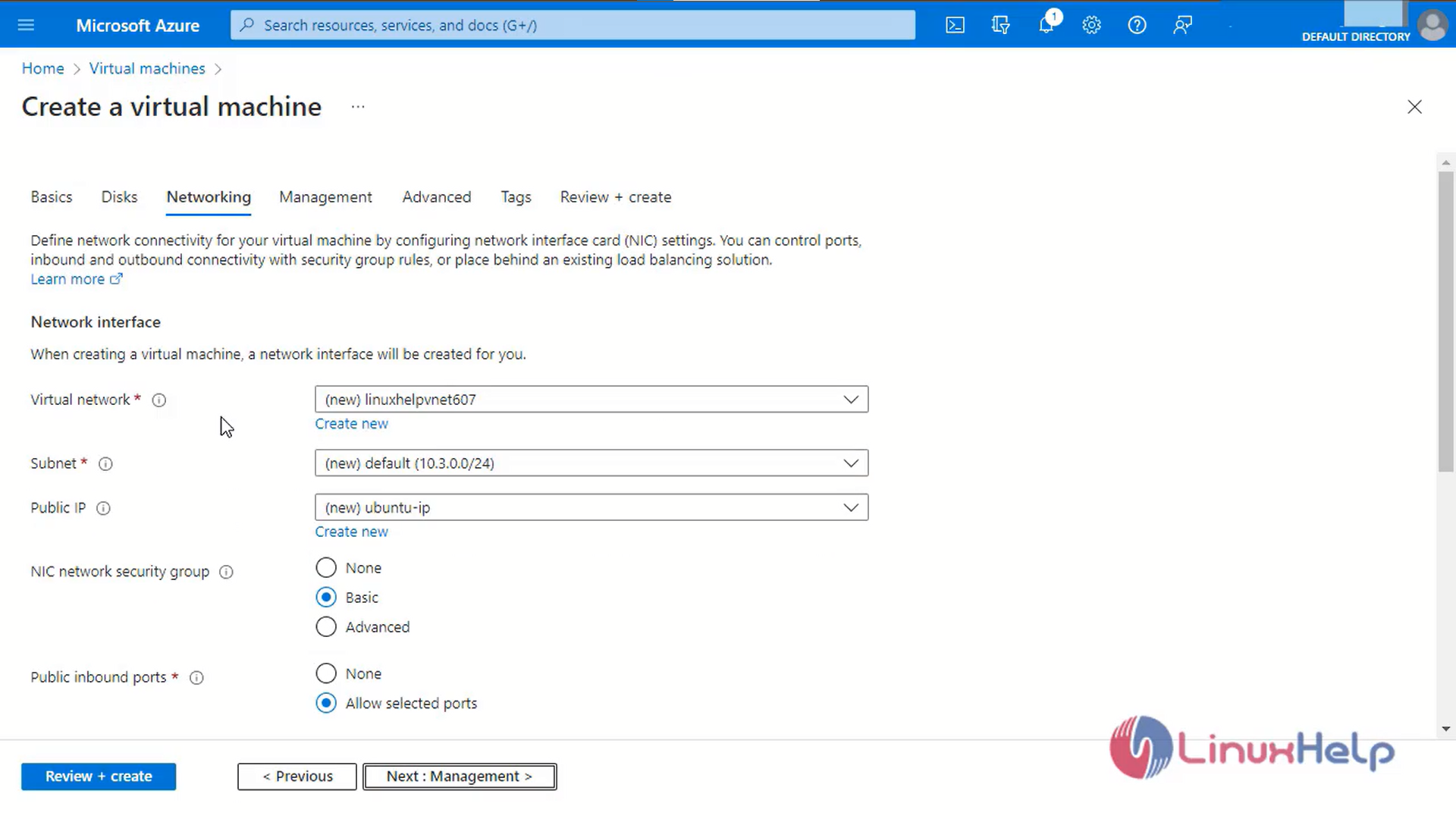The height and width of the screenshot is (819, 1456).
Task: Open the Feedback icon
Action: 1183,25
